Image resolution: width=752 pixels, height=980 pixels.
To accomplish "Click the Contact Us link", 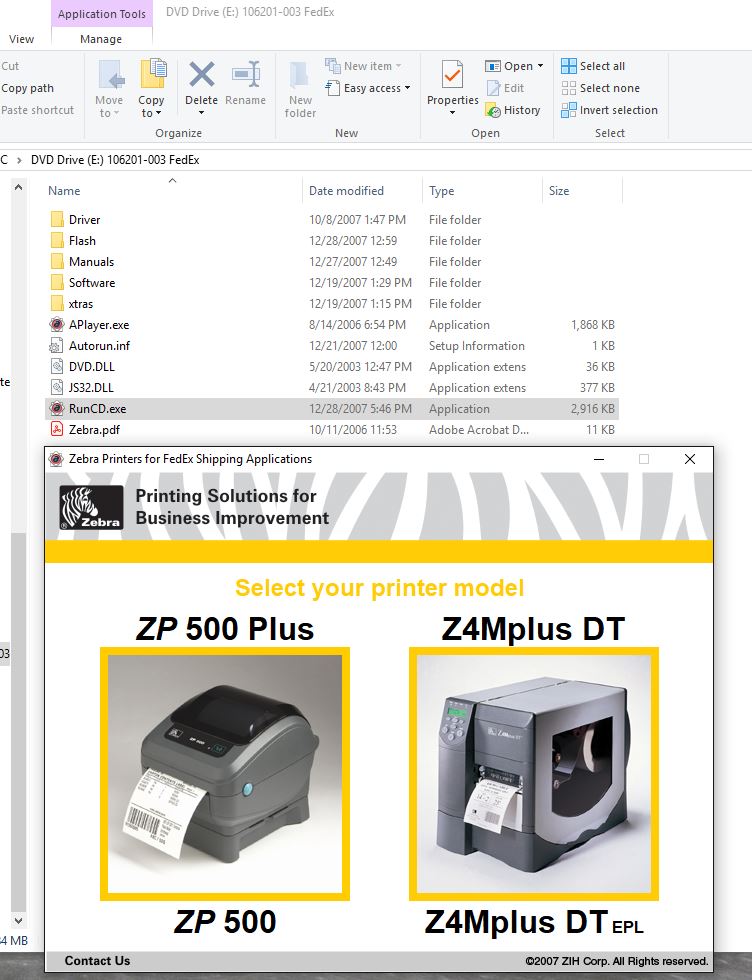I will point(97,961).
